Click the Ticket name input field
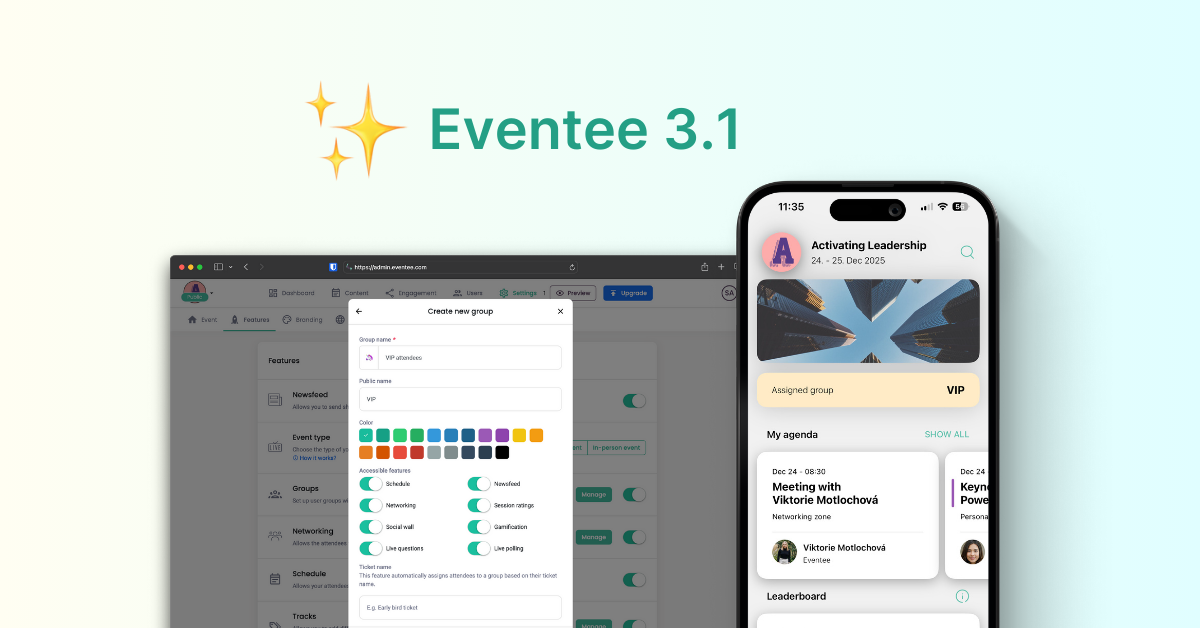The height and width of the screenshot is (628, 1200). coord(460,607)
